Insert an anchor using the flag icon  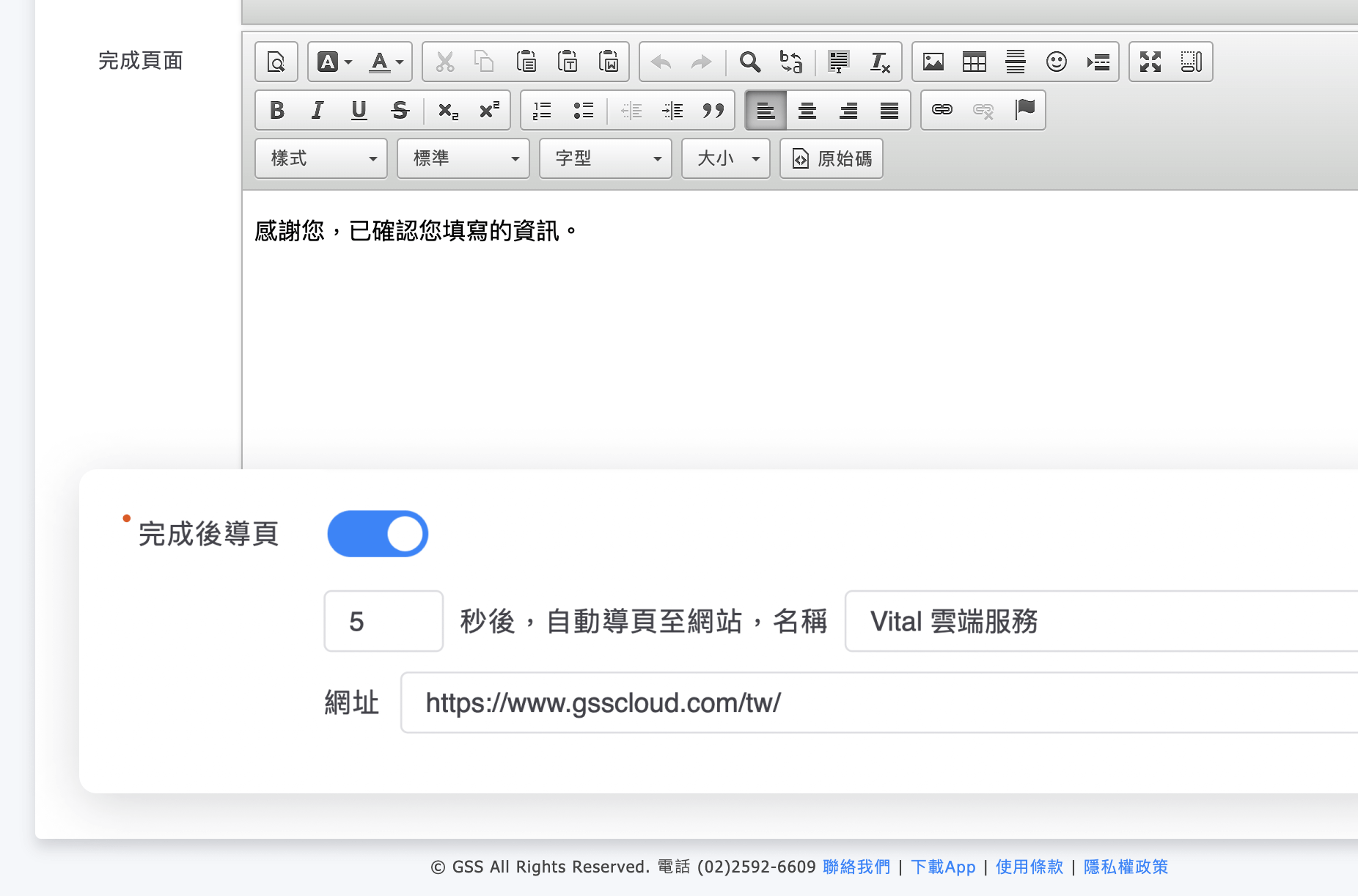click(1024, 111)
